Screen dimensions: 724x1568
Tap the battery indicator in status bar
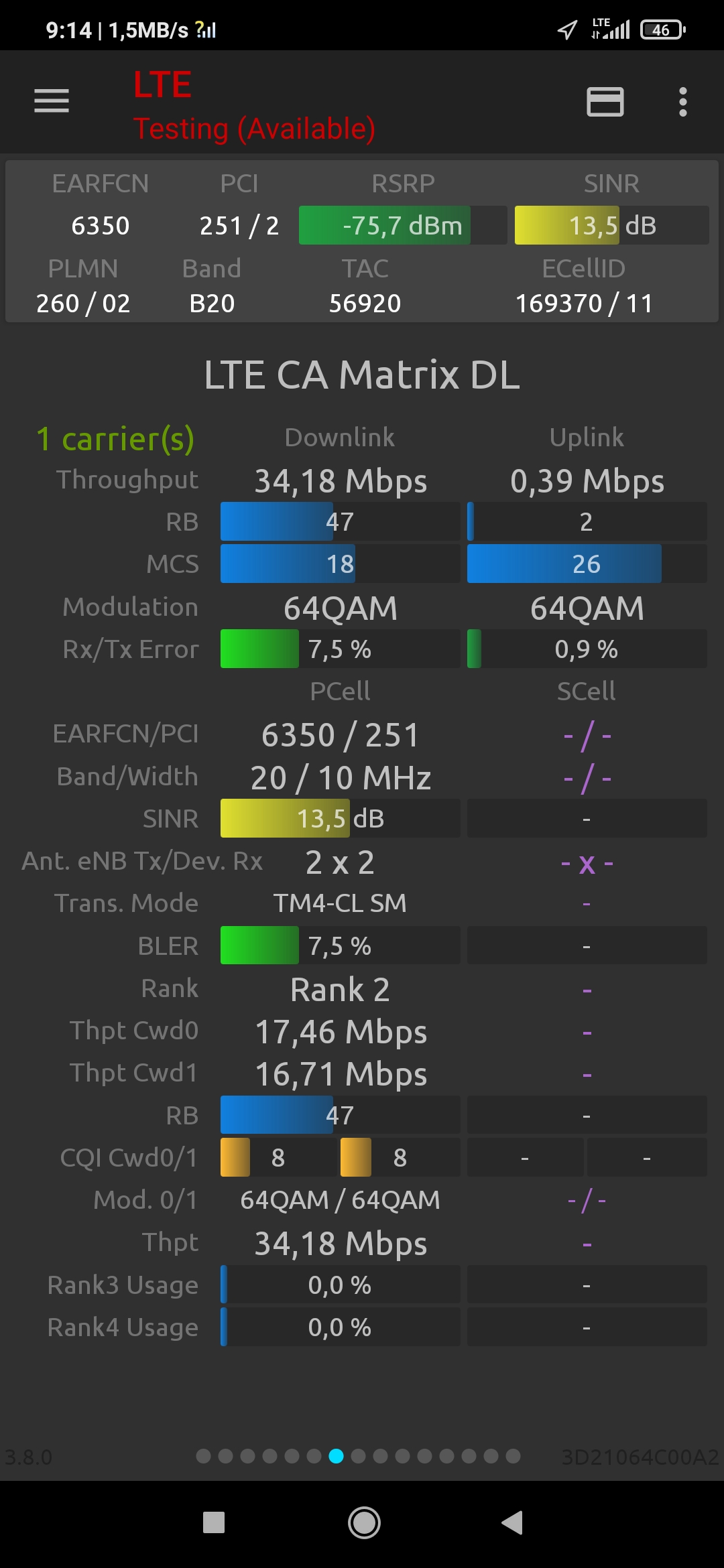pyautogui.click(x=662, y=29)
